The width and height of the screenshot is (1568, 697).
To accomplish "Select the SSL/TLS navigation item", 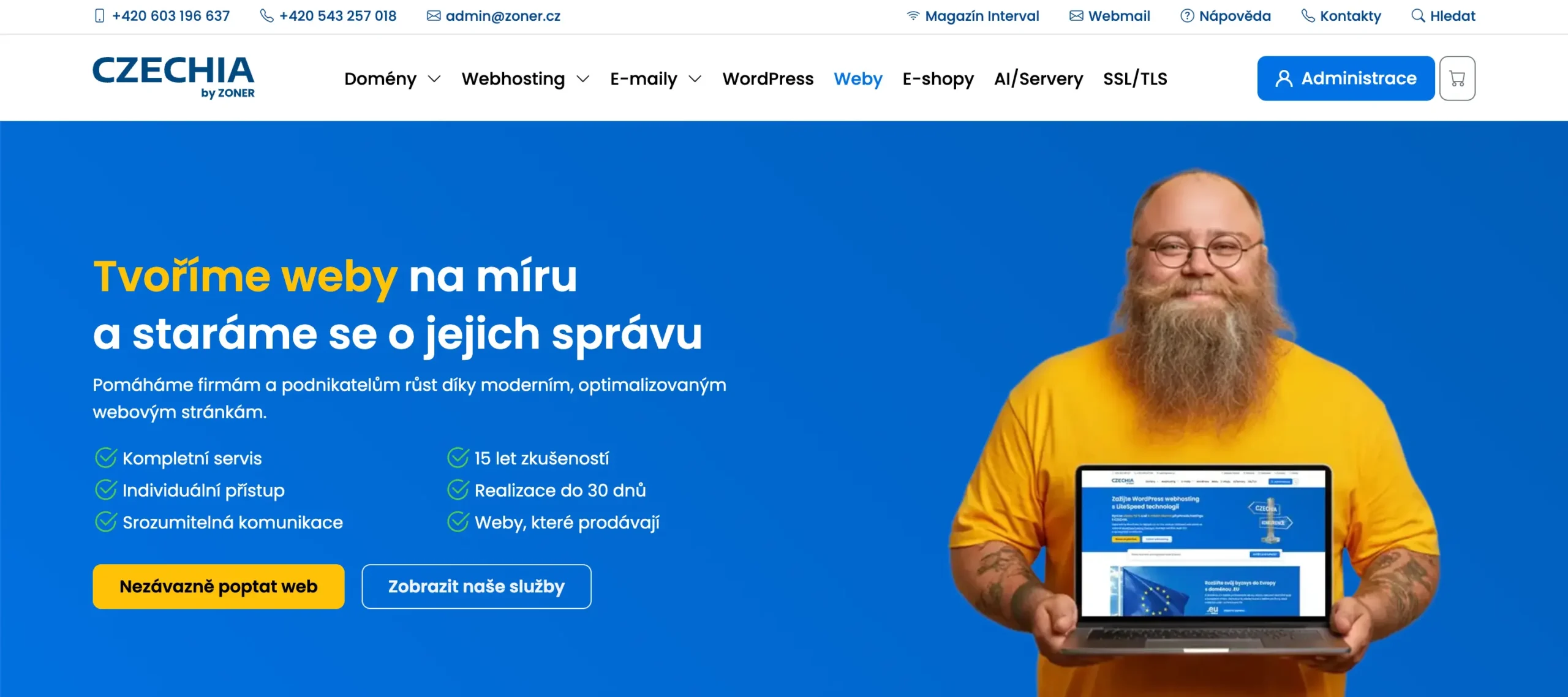I will (1136, 79).
